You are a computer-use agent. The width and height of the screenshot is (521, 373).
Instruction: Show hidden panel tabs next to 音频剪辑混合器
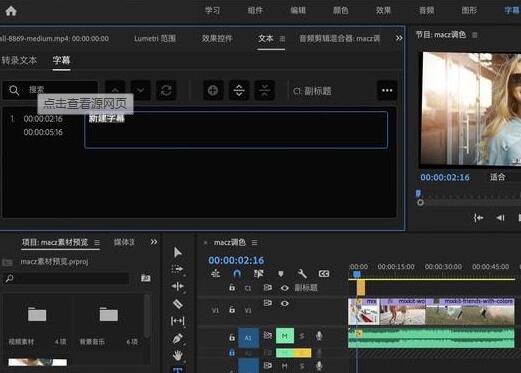[x=399, y=38]
